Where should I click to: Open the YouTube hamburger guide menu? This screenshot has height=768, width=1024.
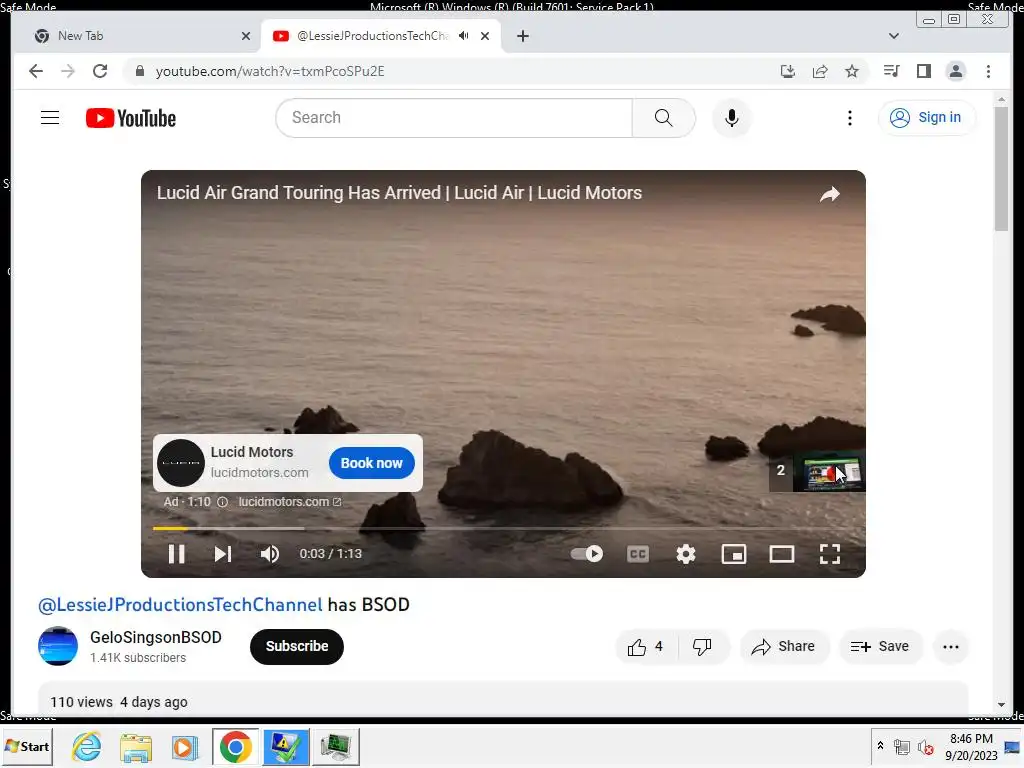pyautogui.click(x=50, y=118)
